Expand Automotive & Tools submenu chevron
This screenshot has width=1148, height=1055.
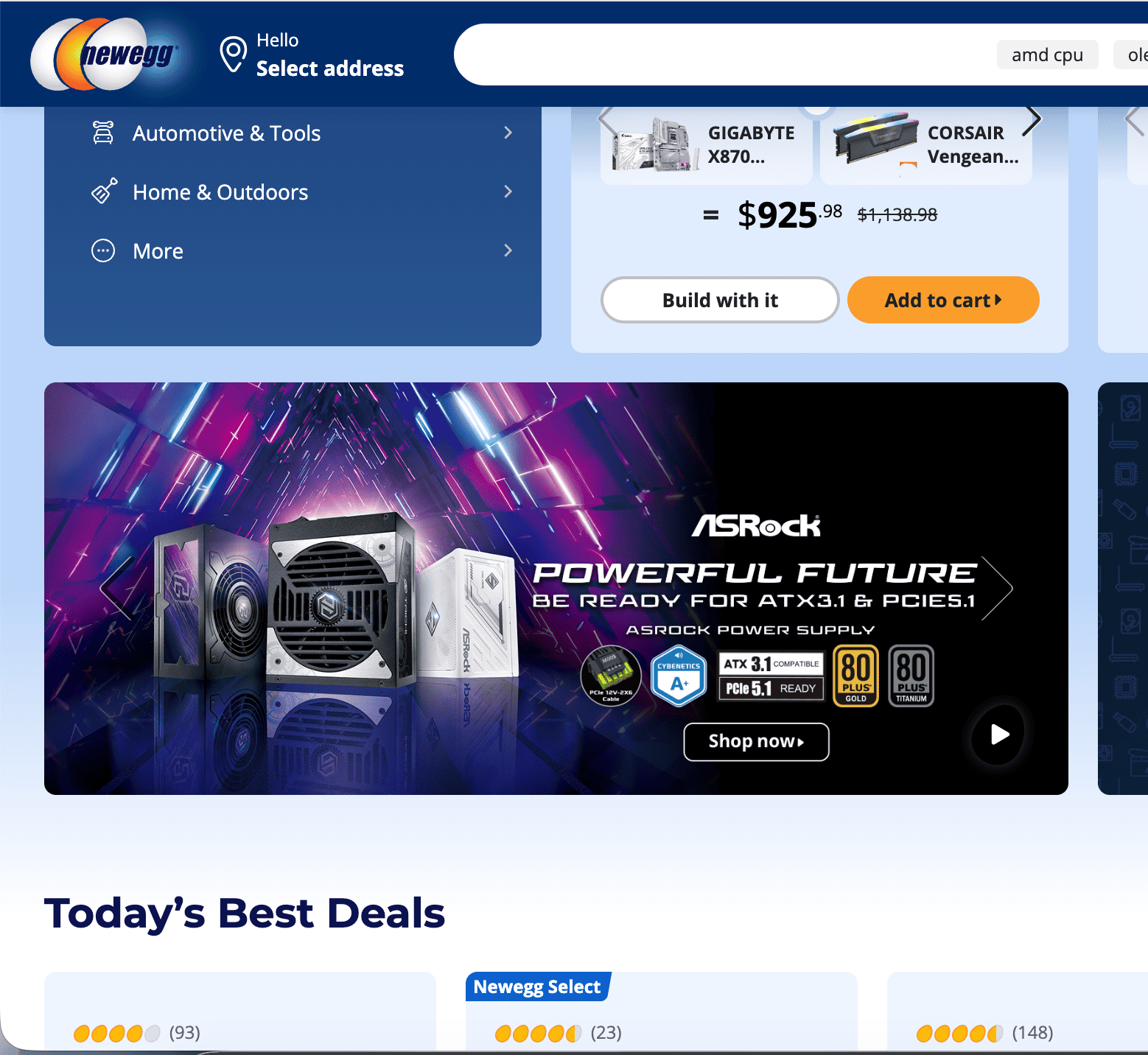pos(508,133)
